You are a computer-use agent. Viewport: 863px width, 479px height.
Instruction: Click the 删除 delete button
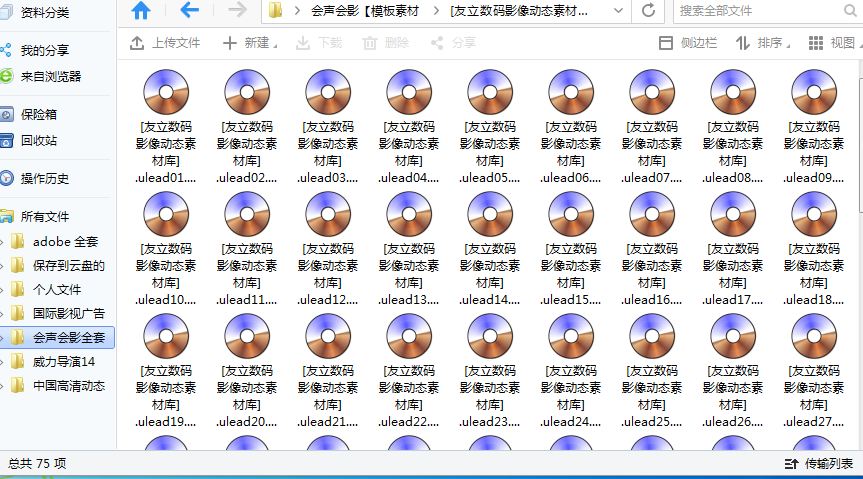pos(385,43)
